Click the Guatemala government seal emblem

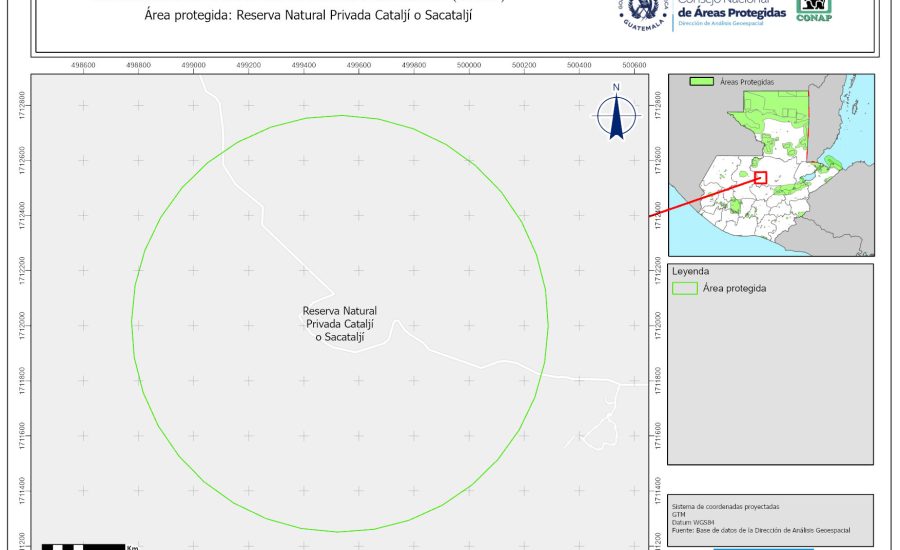tap(642, 13)
